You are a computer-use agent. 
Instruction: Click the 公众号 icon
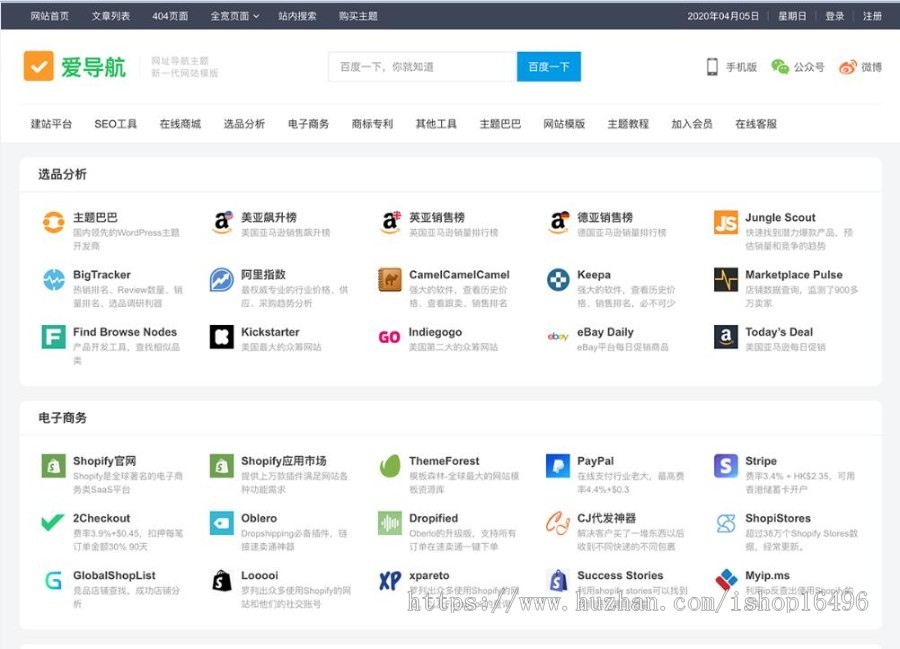(x=781, y=67)
